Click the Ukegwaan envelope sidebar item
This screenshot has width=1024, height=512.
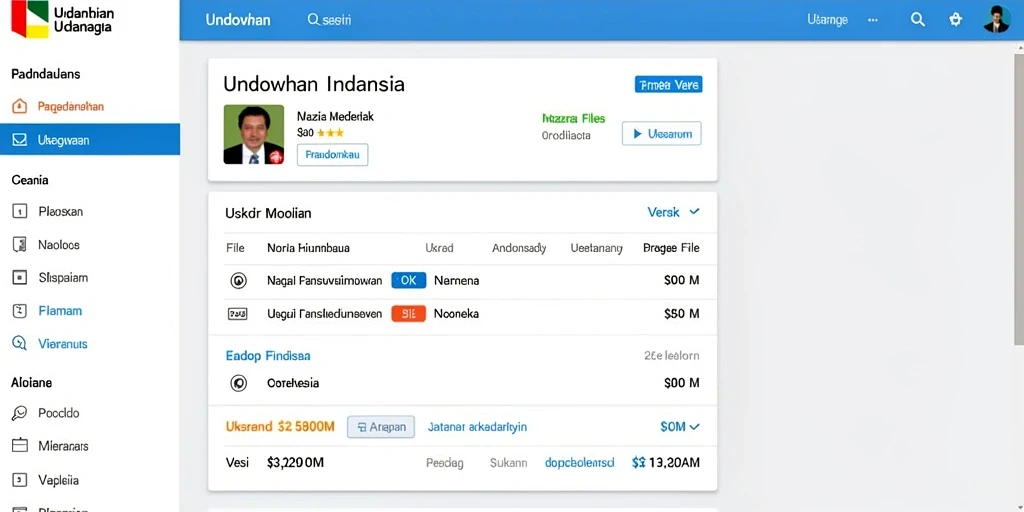[x=89, y=140]
